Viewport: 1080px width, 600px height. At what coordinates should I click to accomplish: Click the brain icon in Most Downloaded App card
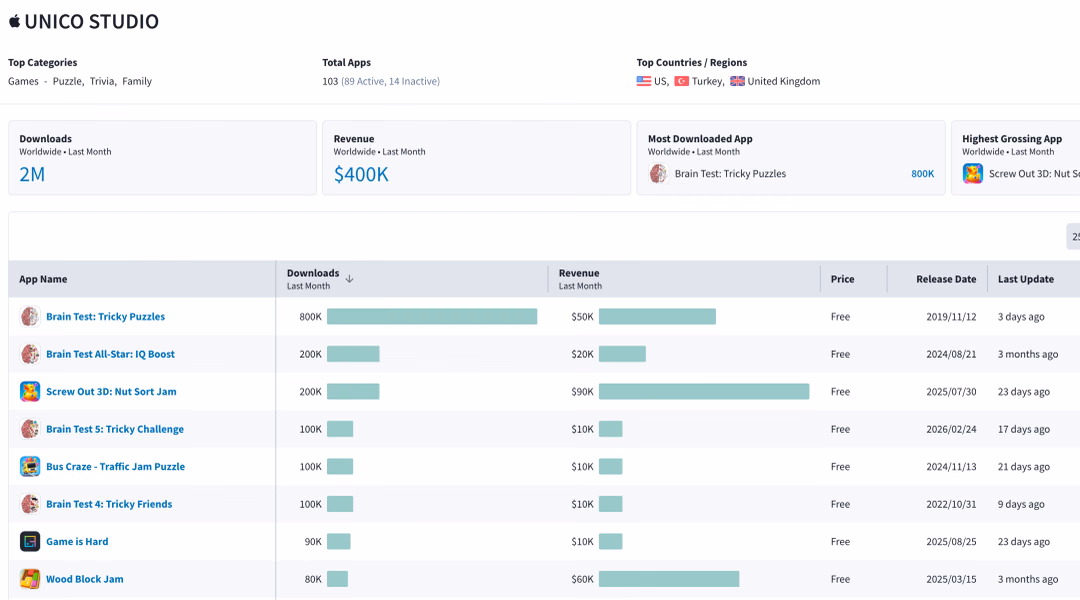(658, 174)
